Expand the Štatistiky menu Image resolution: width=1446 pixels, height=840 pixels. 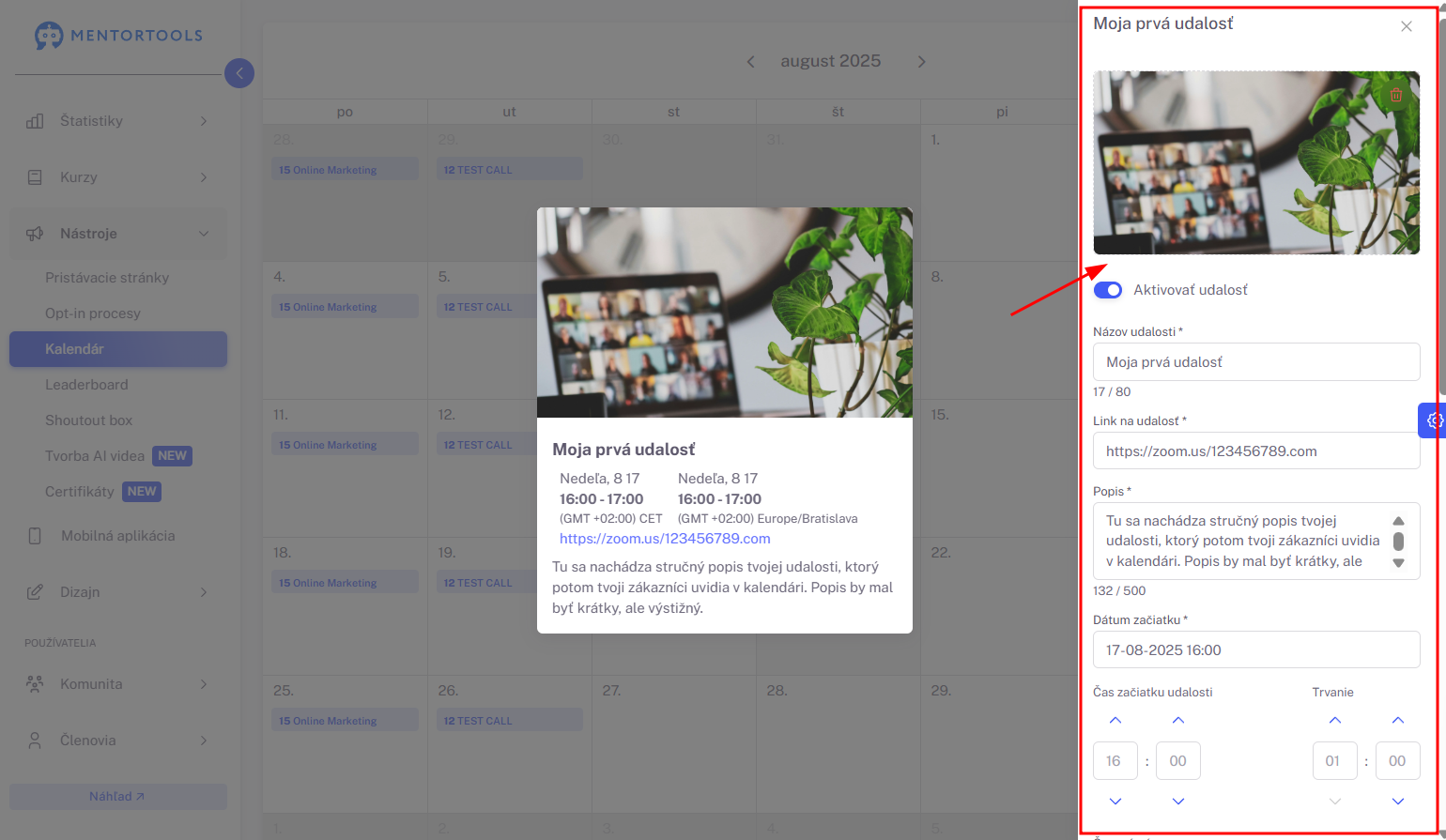point(118,121)
